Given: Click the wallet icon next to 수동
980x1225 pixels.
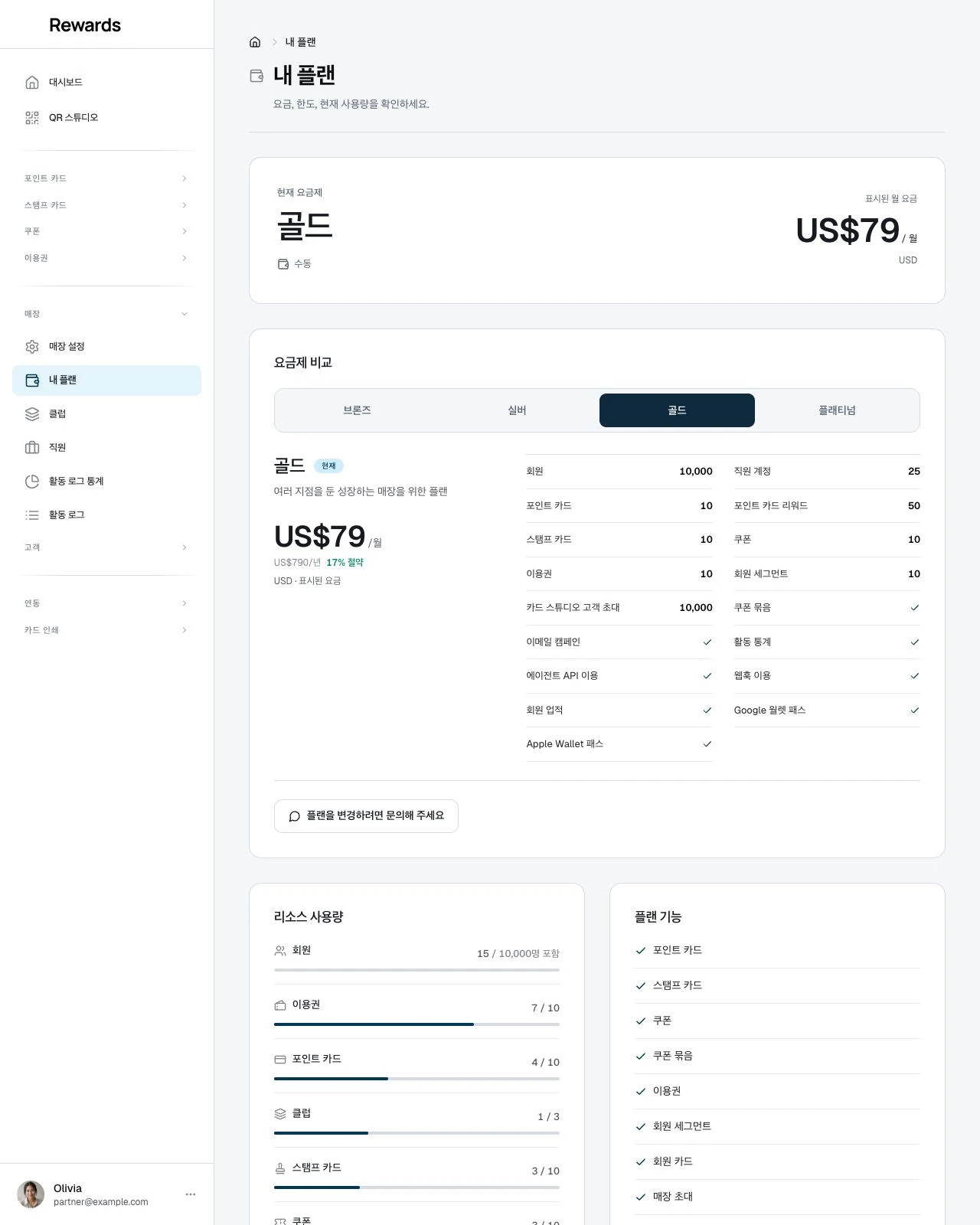Looking at the screenshot, I should pyautogui.click(x=283, y=263).
